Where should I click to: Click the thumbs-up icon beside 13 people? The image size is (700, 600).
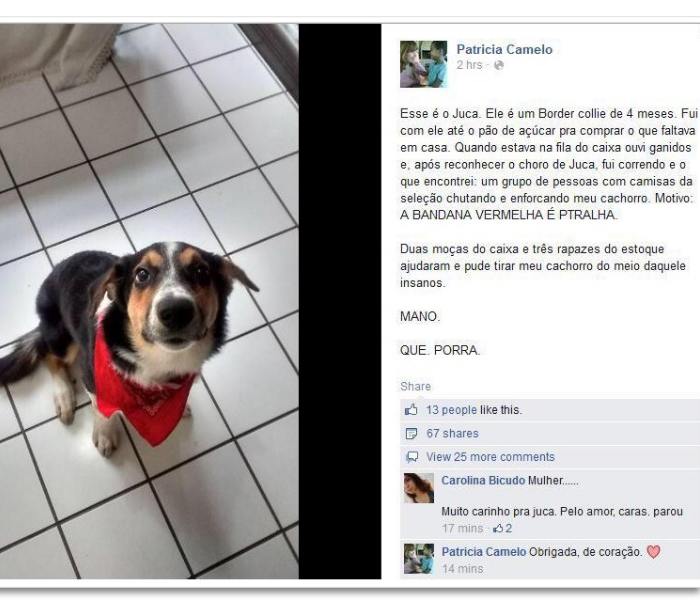(411, 409)
